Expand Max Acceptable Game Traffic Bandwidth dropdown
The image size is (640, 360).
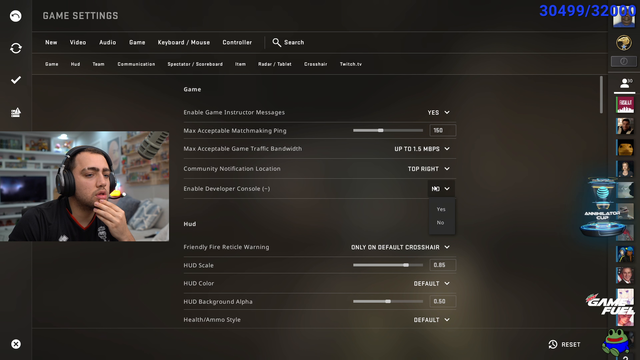pyautogui.click(x=422, y=149)
